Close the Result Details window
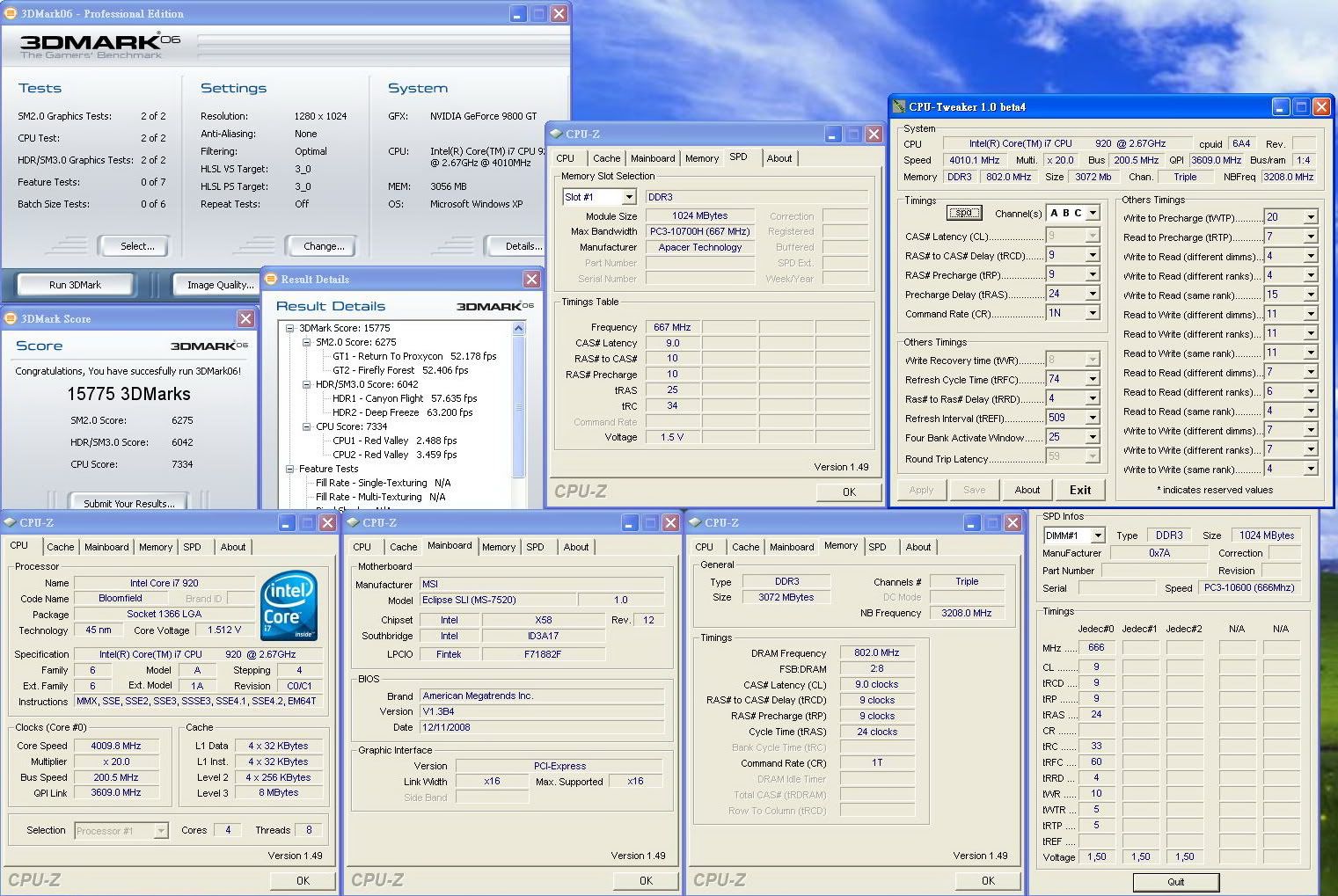Screen dimensions: 1338x896 tap(531, 279)
